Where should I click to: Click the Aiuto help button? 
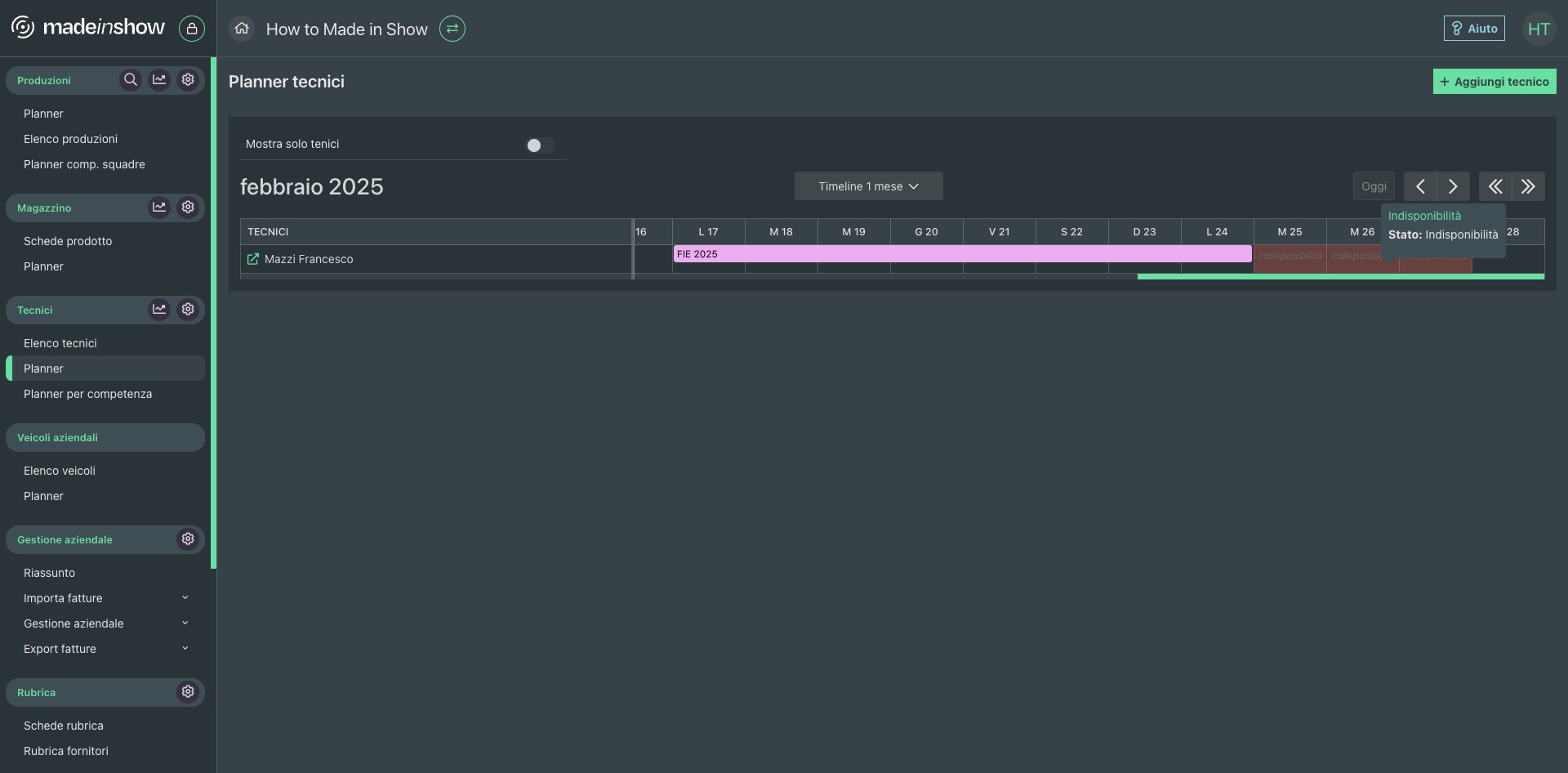1473,29
